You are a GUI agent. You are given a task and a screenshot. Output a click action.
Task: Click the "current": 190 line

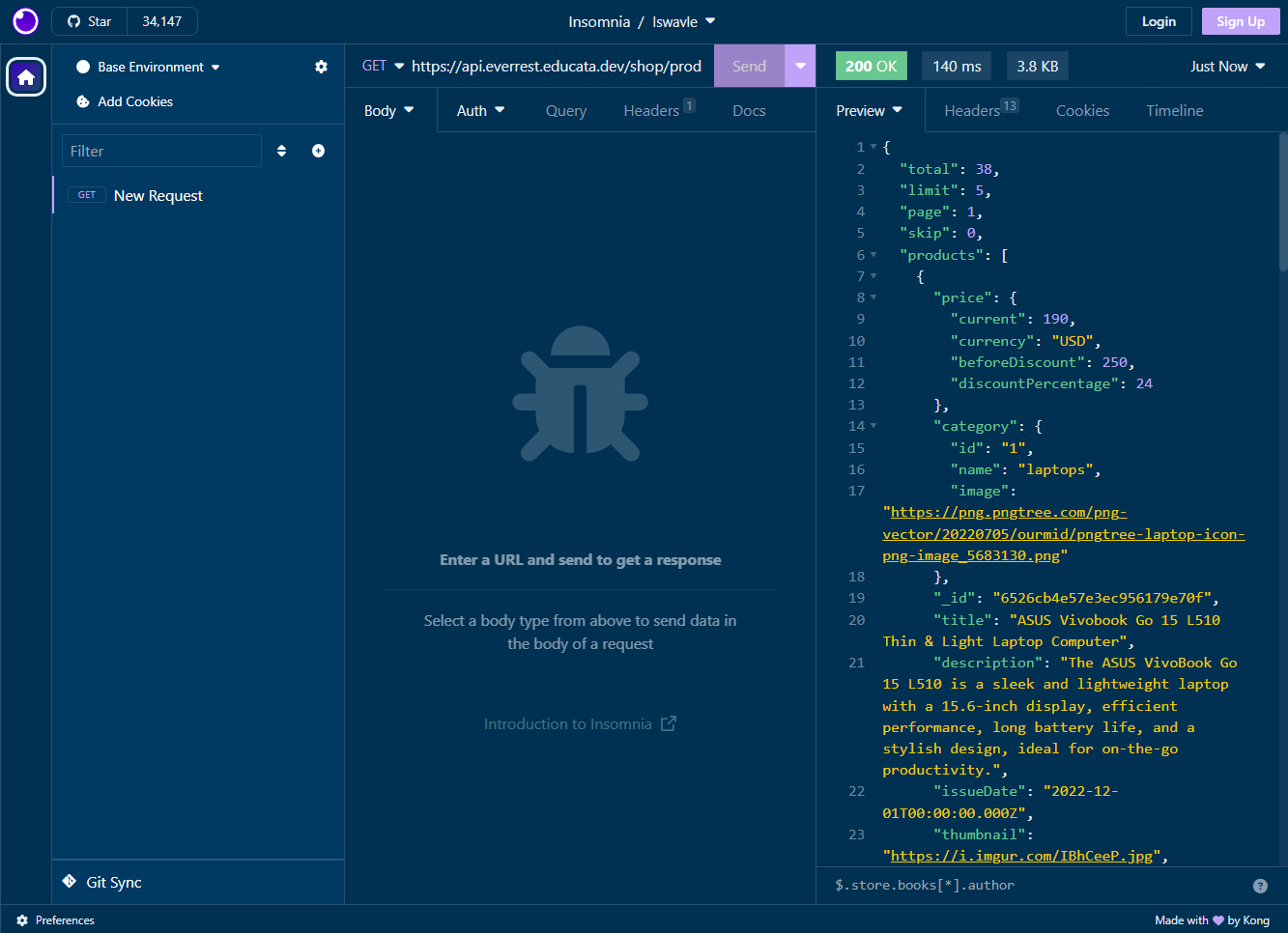click(1013, 319)
